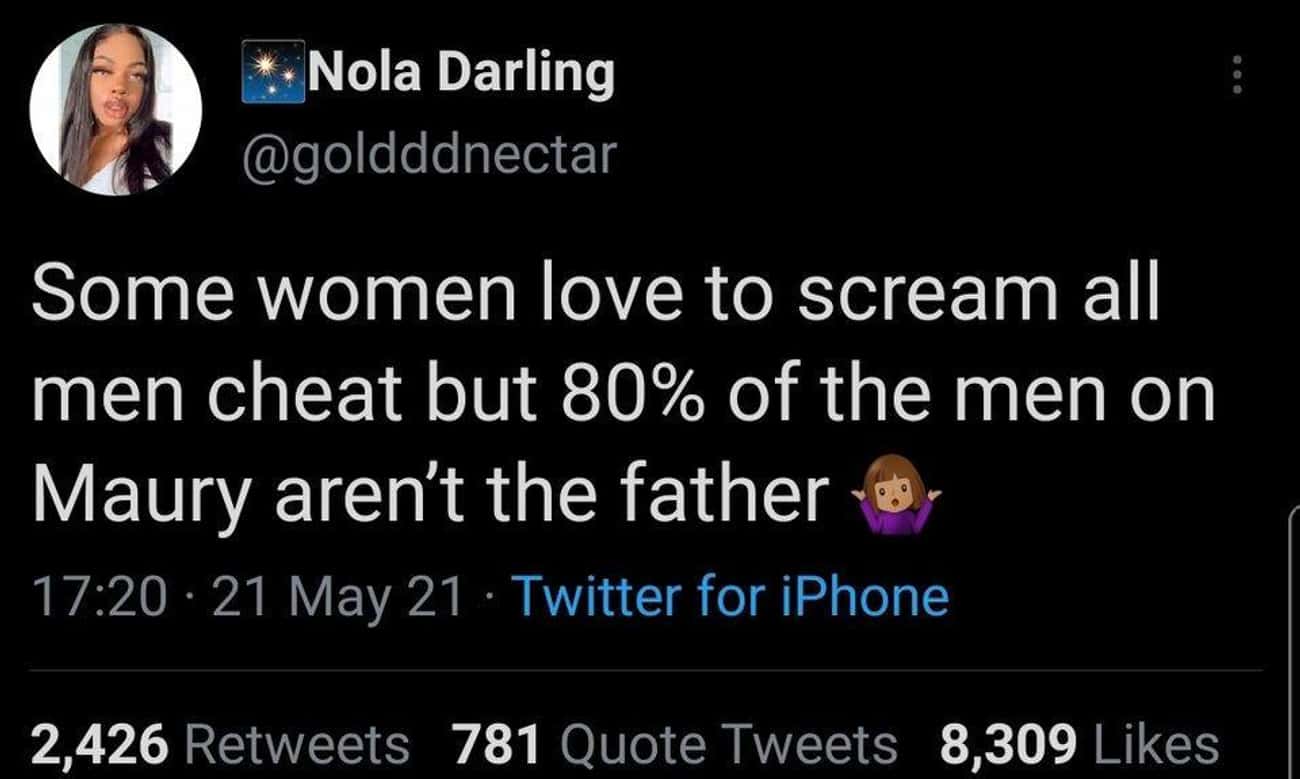The image size is (1300, 779).
Task: Click the 781 quote tweet count
Action: tap(497, 745)
